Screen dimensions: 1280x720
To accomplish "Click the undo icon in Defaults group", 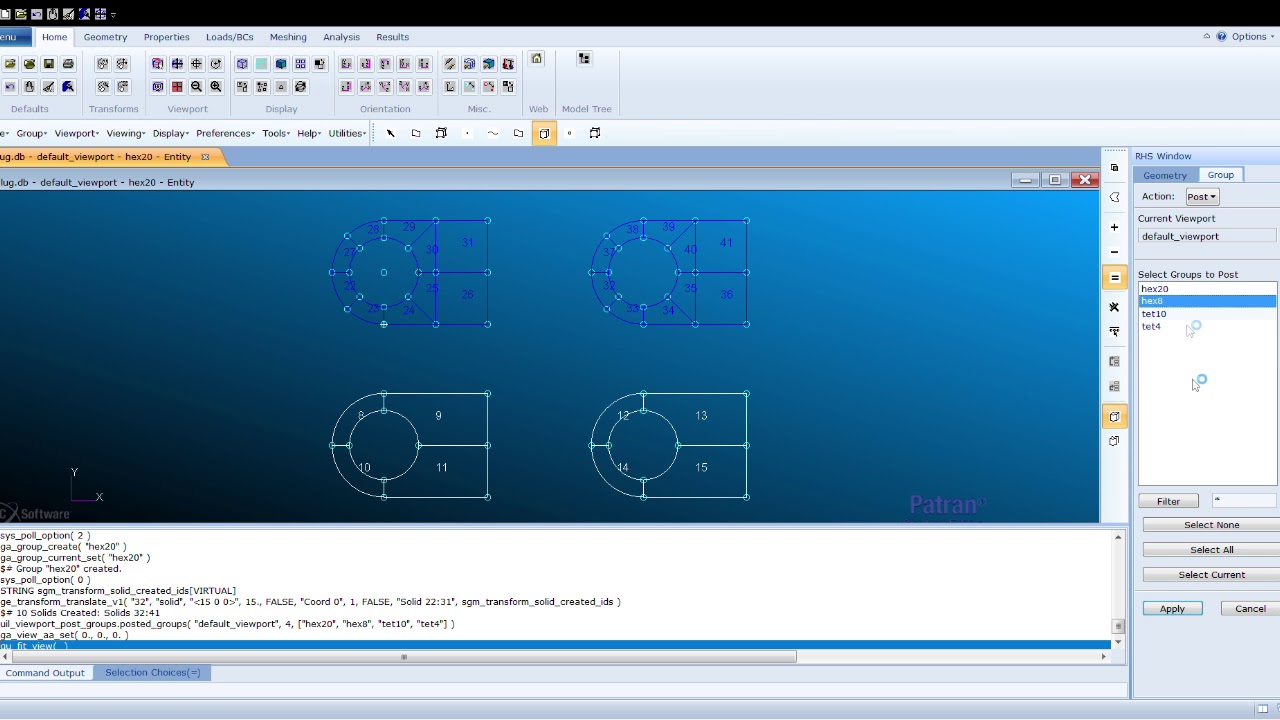I will 10,87.
